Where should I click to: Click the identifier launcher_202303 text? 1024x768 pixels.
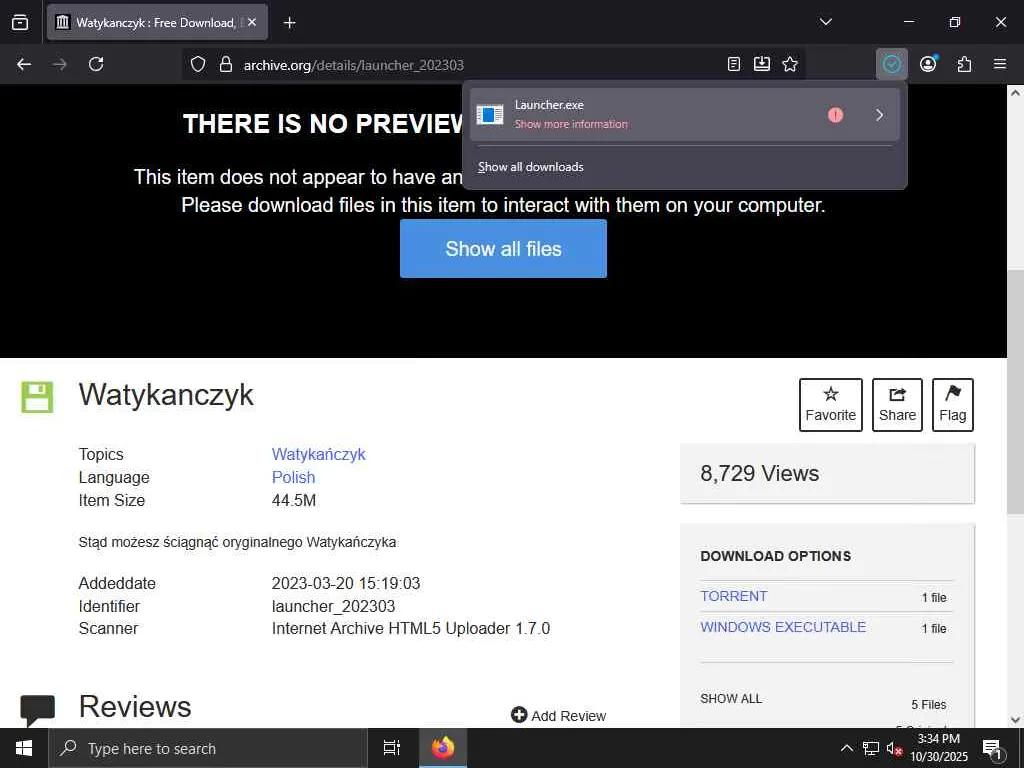(x=333, y=606)
